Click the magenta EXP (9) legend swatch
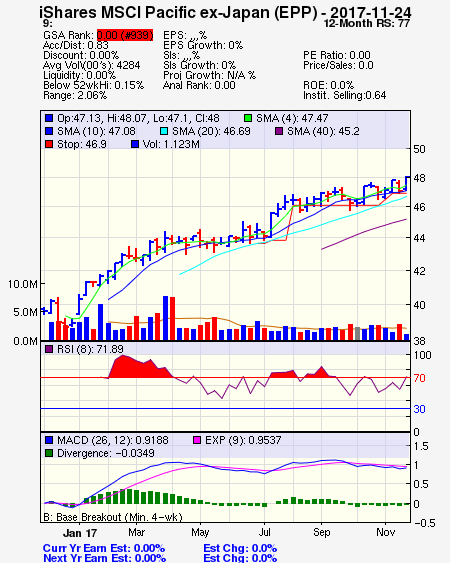Viewport: 450px width, 563px height. (x=197, y=440)
